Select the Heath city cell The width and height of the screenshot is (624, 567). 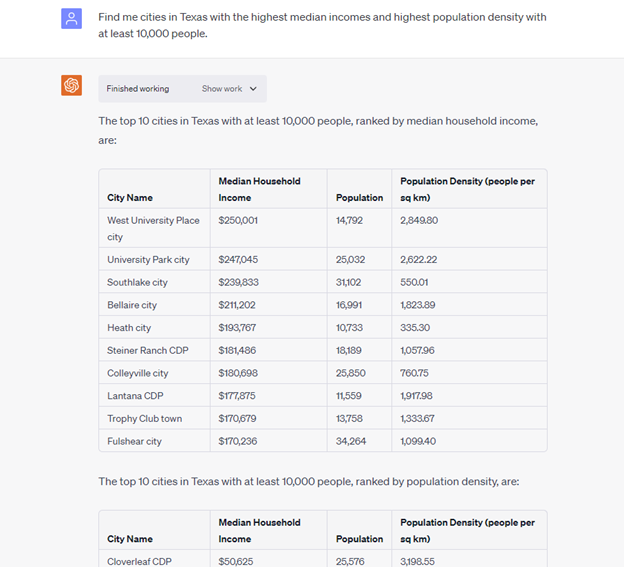[129, 328]
